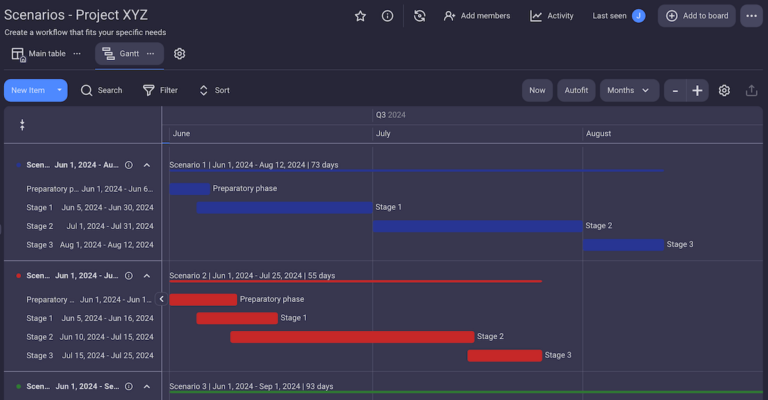
Task: Collapse the Scenario 1 group
Action: click(147, 165)
